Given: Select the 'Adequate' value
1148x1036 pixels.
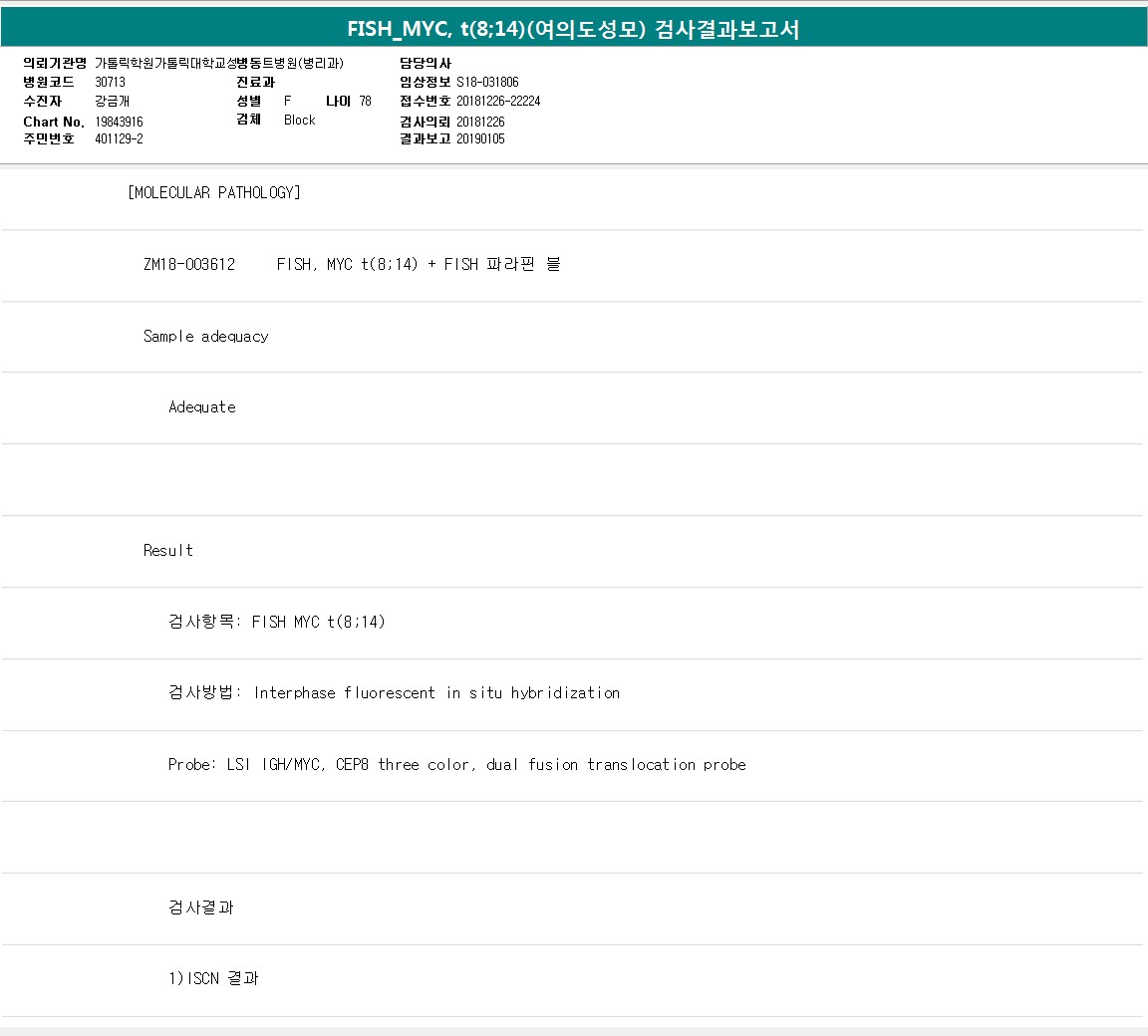Looking at the screenshot, I should click(x=202, y=407).
